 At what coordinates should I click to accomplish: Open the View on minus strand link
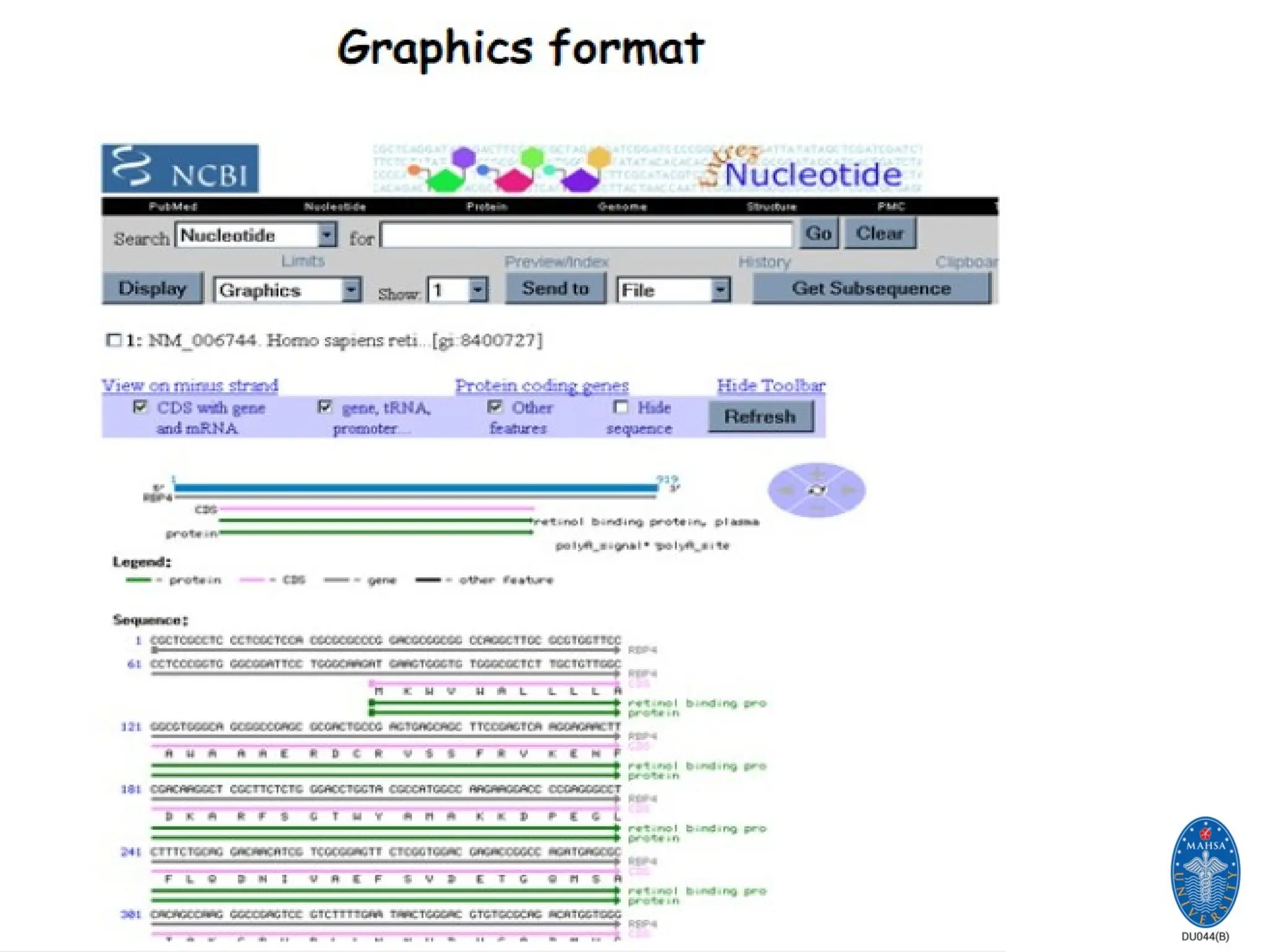[x=190, y=386]
